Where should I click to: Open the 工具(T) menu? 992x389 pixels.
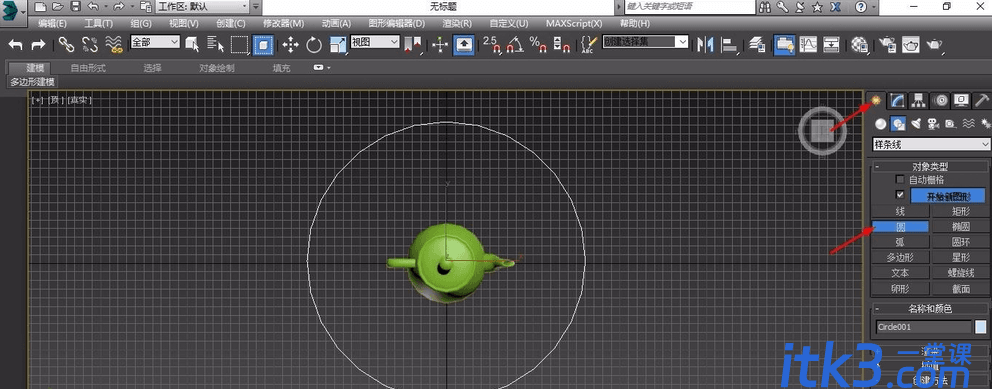[98, 23]
